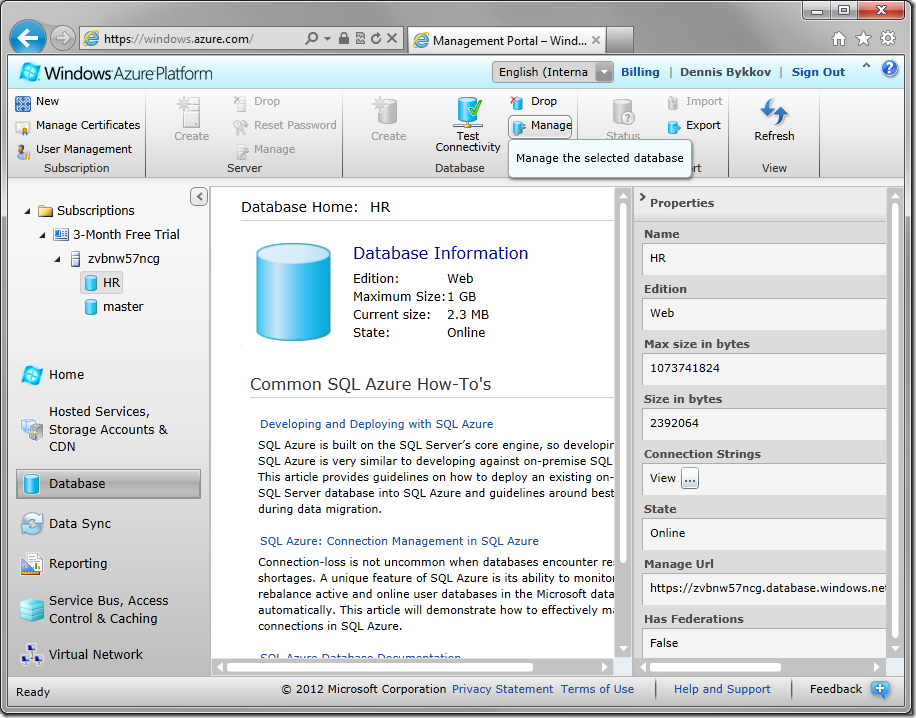Viewport: 916px width, 718px height.
Task: Open the language selection dropdown
Action: pyautogui.click(x=553, y=72)
